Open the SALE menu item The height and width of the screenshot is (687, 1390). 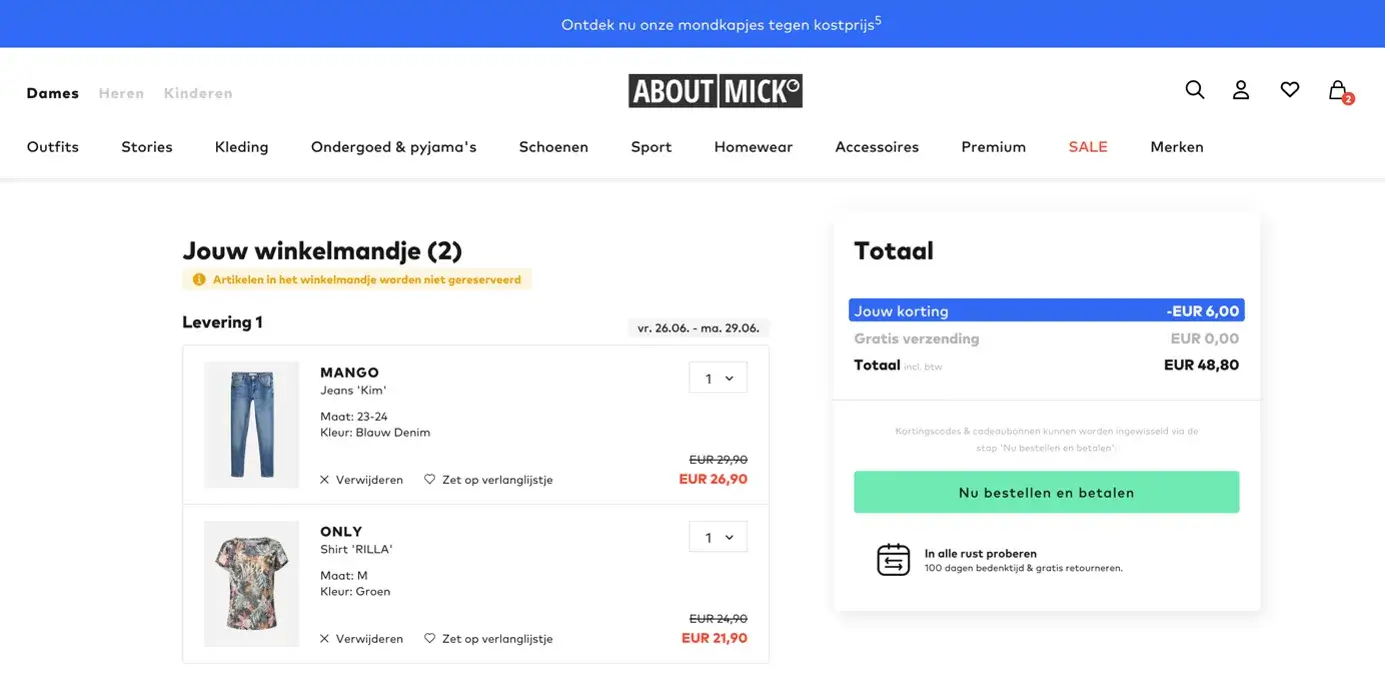pyautogui.click(x=1087, y=147)
